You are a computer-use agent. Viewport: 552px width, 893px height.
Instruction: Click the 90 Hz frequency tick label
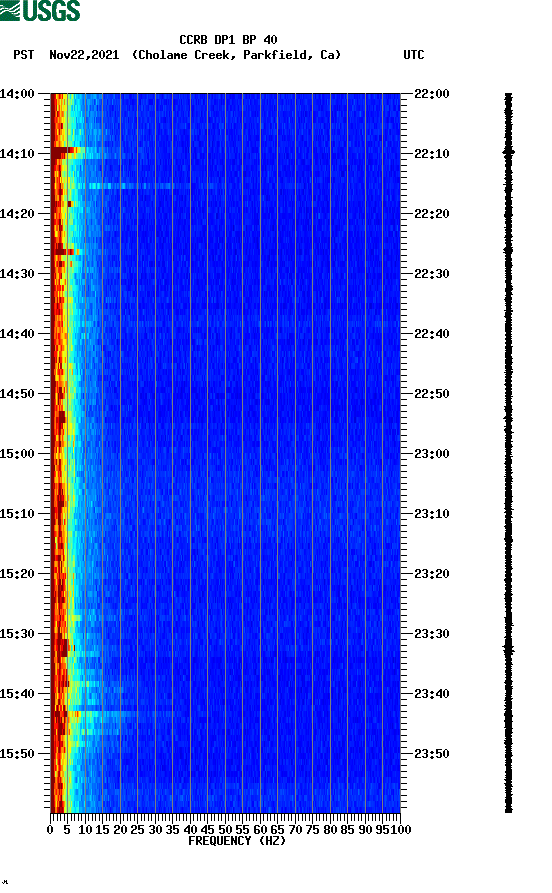point(365,830)
